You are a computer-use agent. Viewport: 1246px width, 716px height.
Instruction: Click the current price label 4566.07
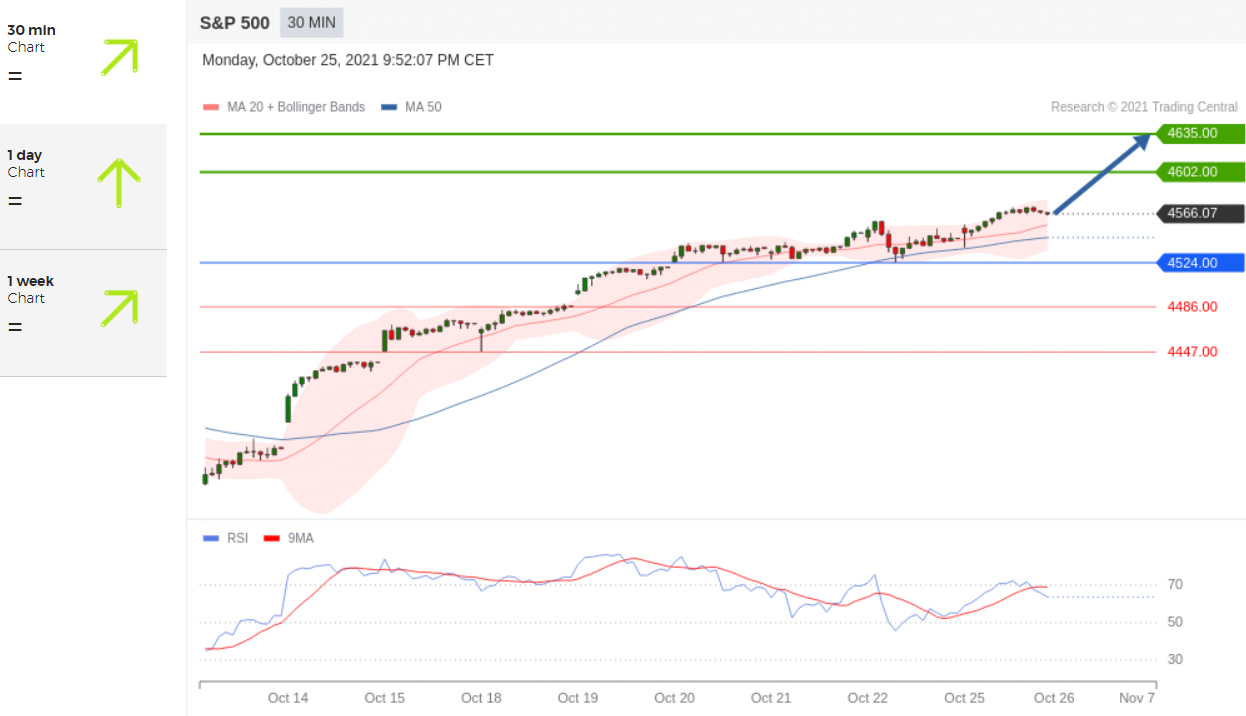(x=1200, y=213)
